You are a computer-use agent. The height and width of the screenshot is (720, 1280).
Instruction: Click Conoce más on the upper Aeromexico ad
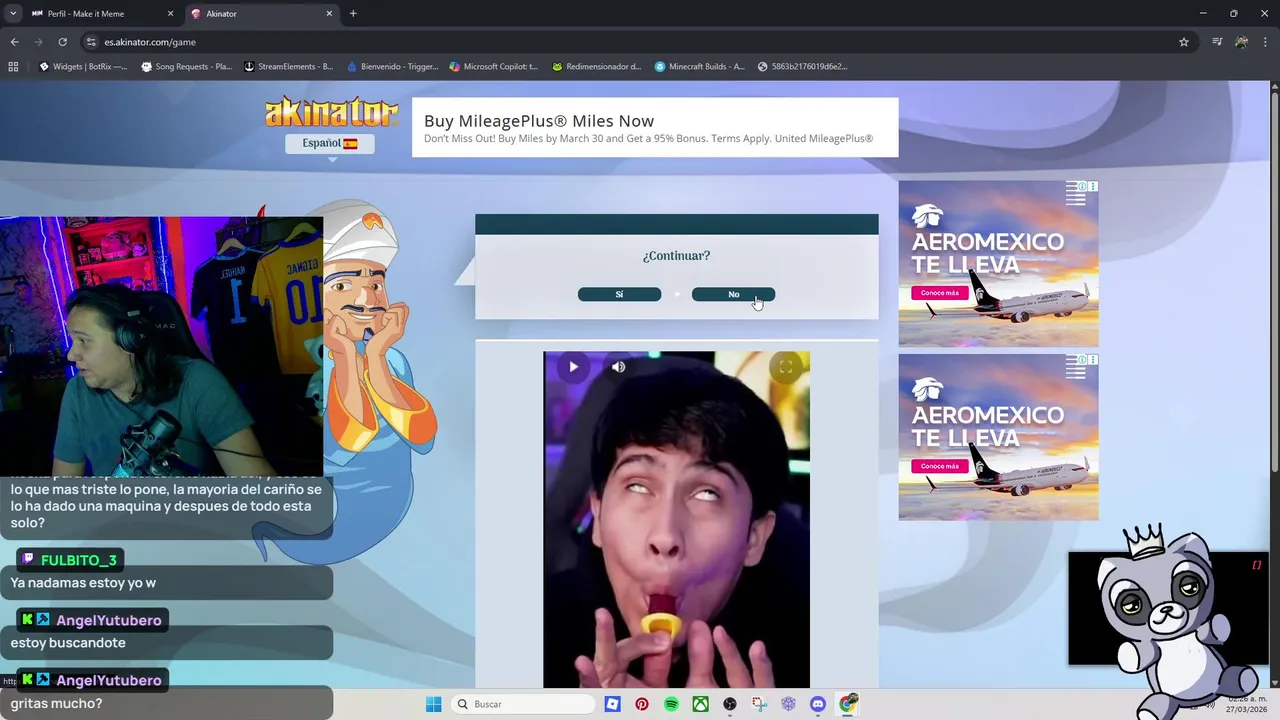pyautogui.click(x=939, y=293)
